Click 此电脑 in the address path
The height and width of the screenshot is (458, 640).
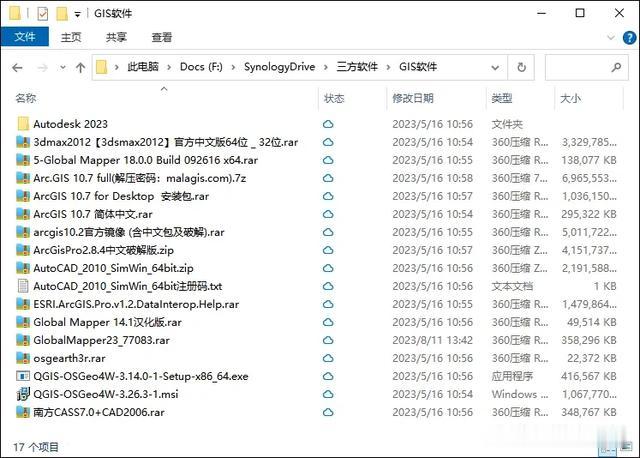pyautogui.click(x=143, y=67)
